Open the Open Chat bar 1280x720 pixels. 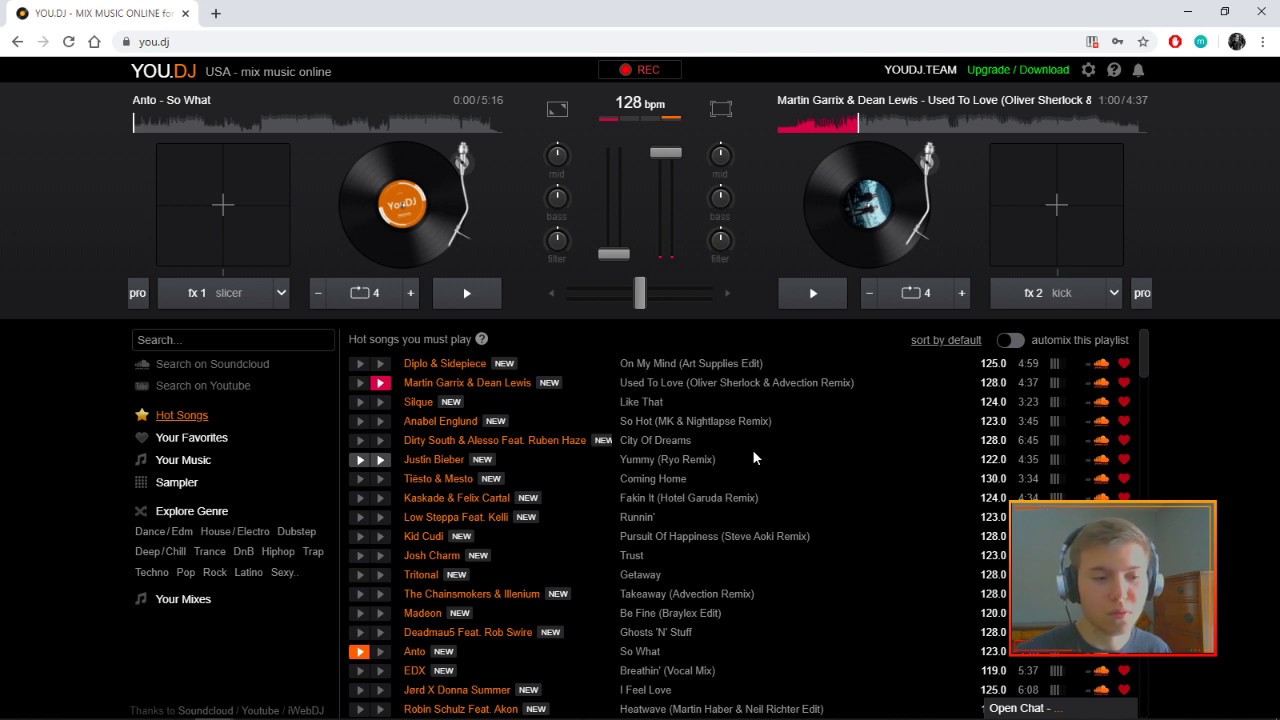pos(1060,708)
